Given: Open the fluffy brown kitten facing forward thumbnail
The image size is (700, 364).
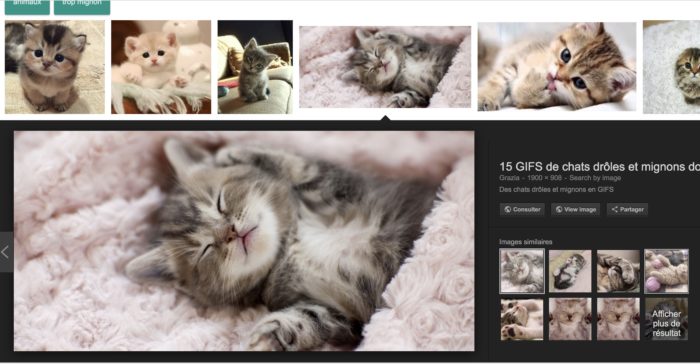Looking at the screenshot, I should click(x=55, y=67).
